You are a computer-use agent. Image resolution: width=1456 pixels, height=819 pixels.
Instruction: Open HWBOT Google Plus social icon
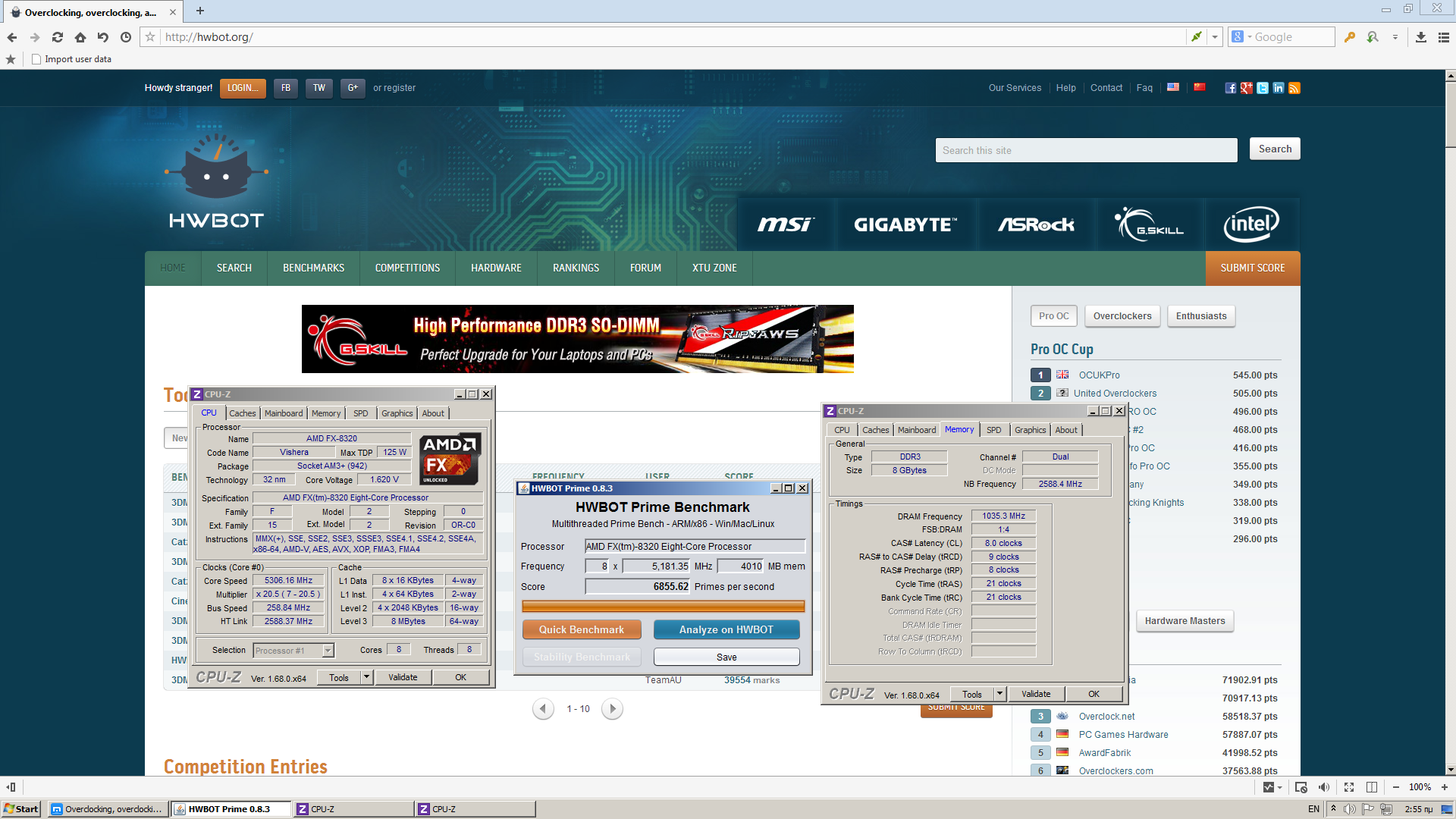pyautogui.click(x=1247, y=88)
